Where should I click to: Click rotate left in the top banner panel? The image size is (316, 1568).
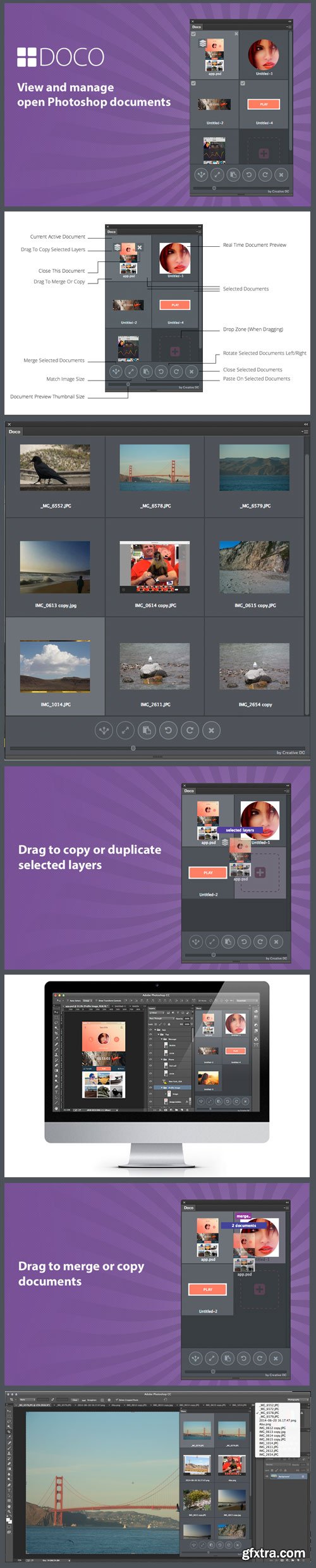[249, 175]
